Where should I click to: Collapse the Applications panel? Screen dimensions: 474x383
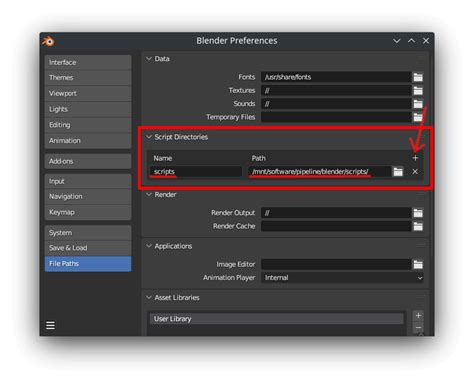pos(149,246)
